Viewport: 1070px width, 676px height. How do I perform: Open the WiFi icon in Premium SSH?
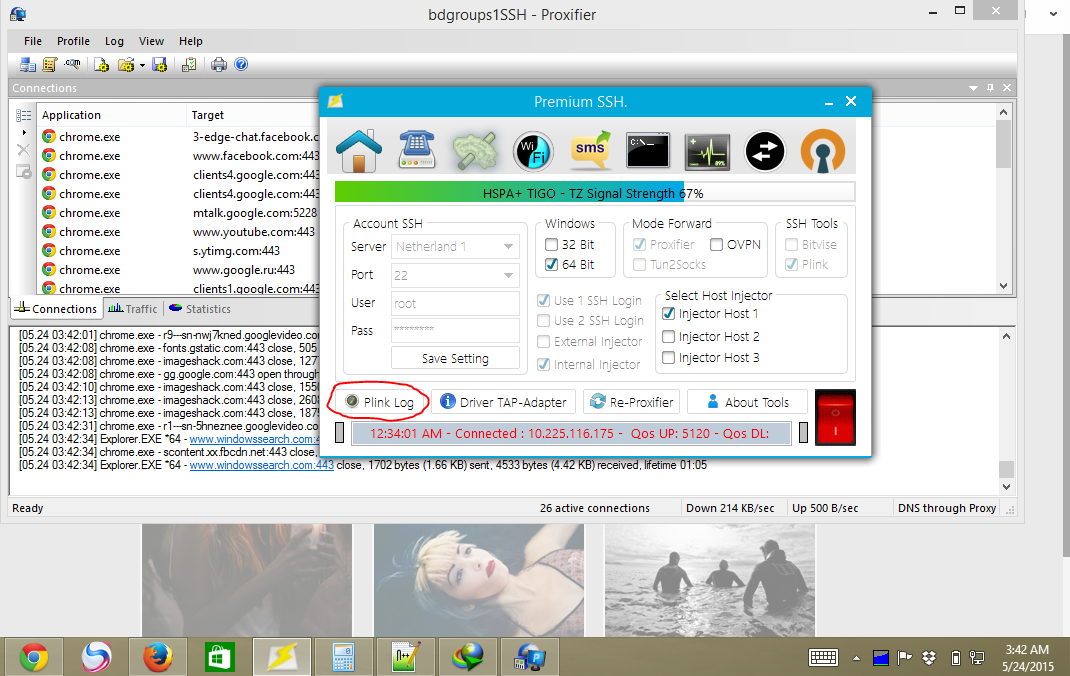click(x=533, y=151)
